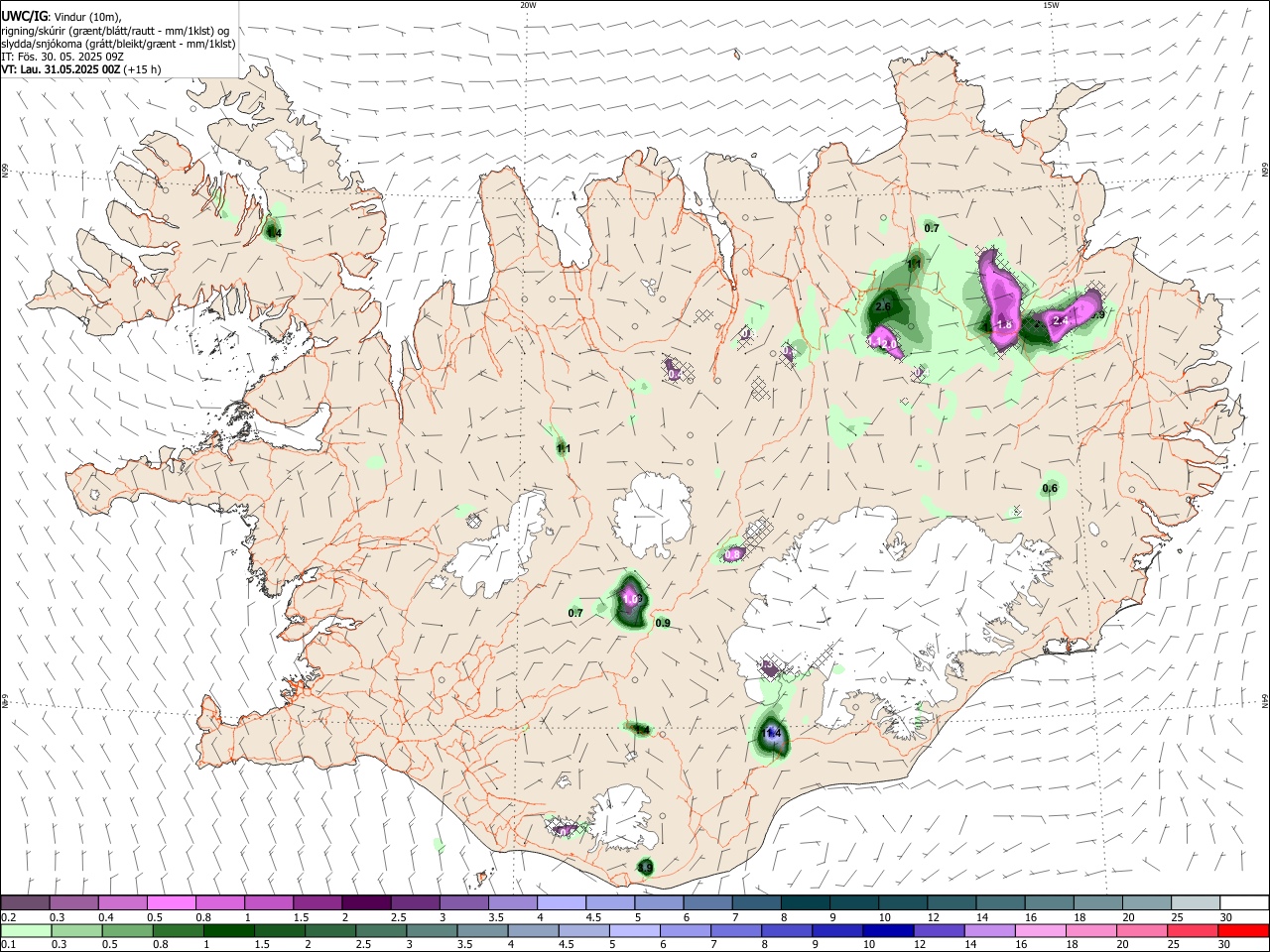
Task: Select the 'IT: Fös. 30. 05. 2025 09Z' line
Action: click(63, 57)
